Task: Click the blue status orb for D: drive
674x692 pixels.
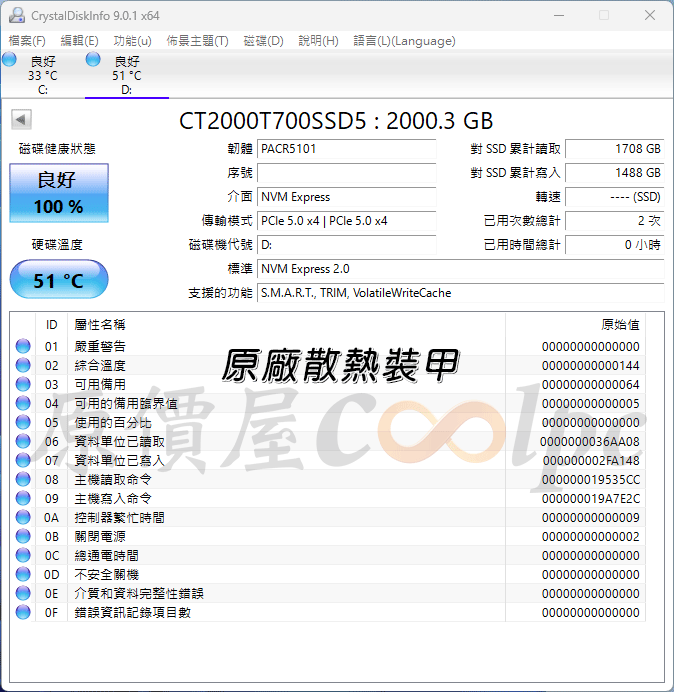Action: [x=93, y=59]
